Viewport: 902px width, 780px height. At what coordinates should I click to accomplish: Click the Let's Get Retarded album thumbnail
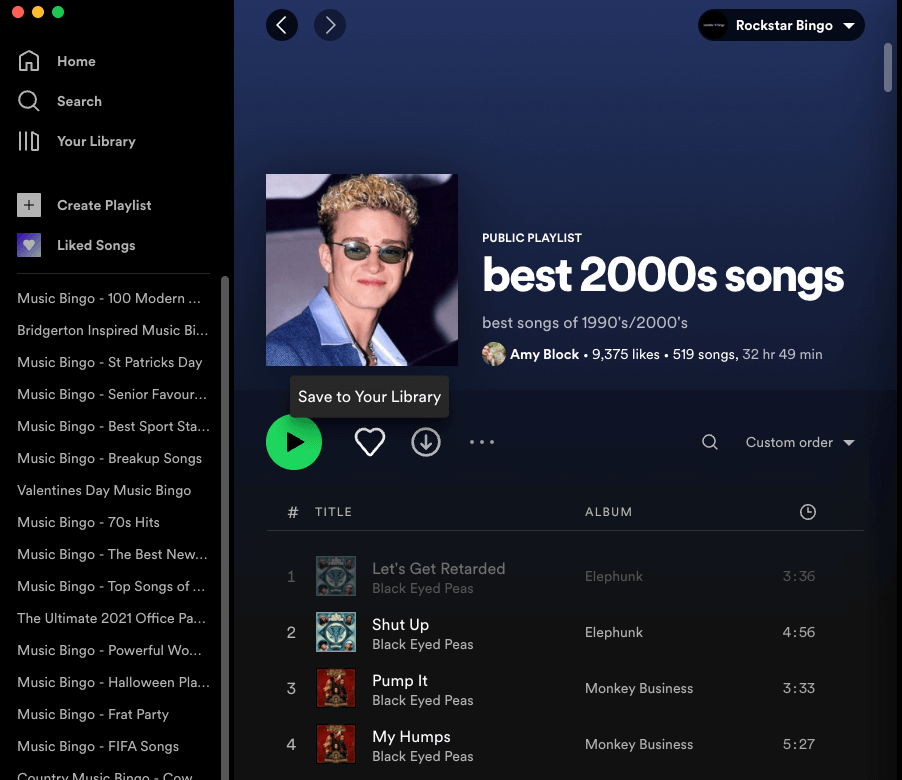(336, 576)
